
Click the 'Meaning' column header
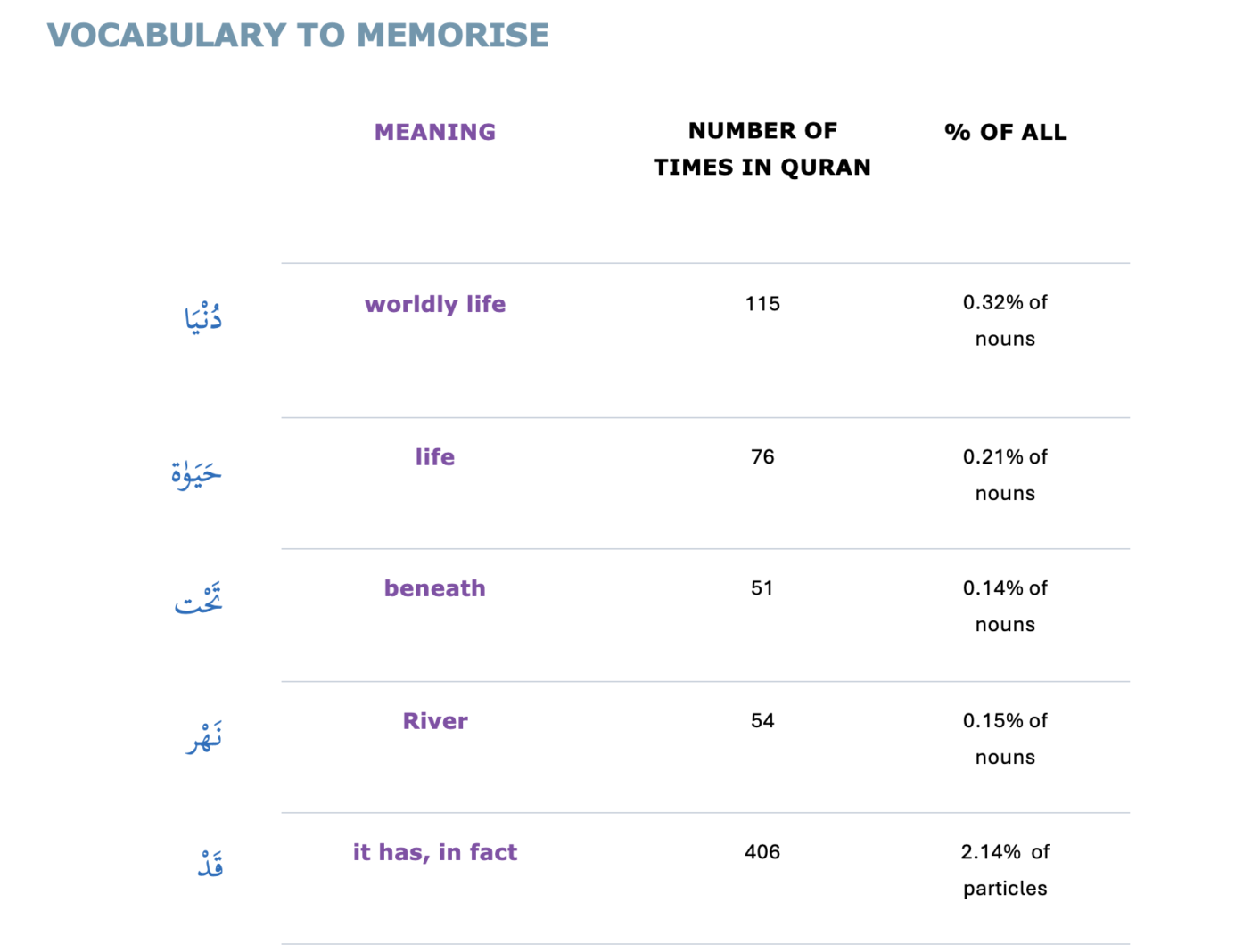tap(435, 132)
